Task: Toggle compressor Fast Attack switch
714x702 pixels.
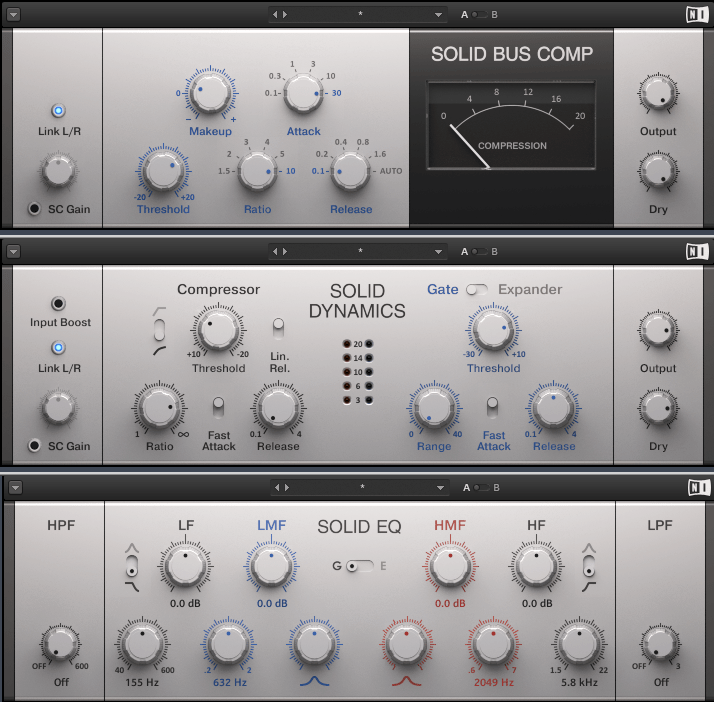Action: pos(219,407)
